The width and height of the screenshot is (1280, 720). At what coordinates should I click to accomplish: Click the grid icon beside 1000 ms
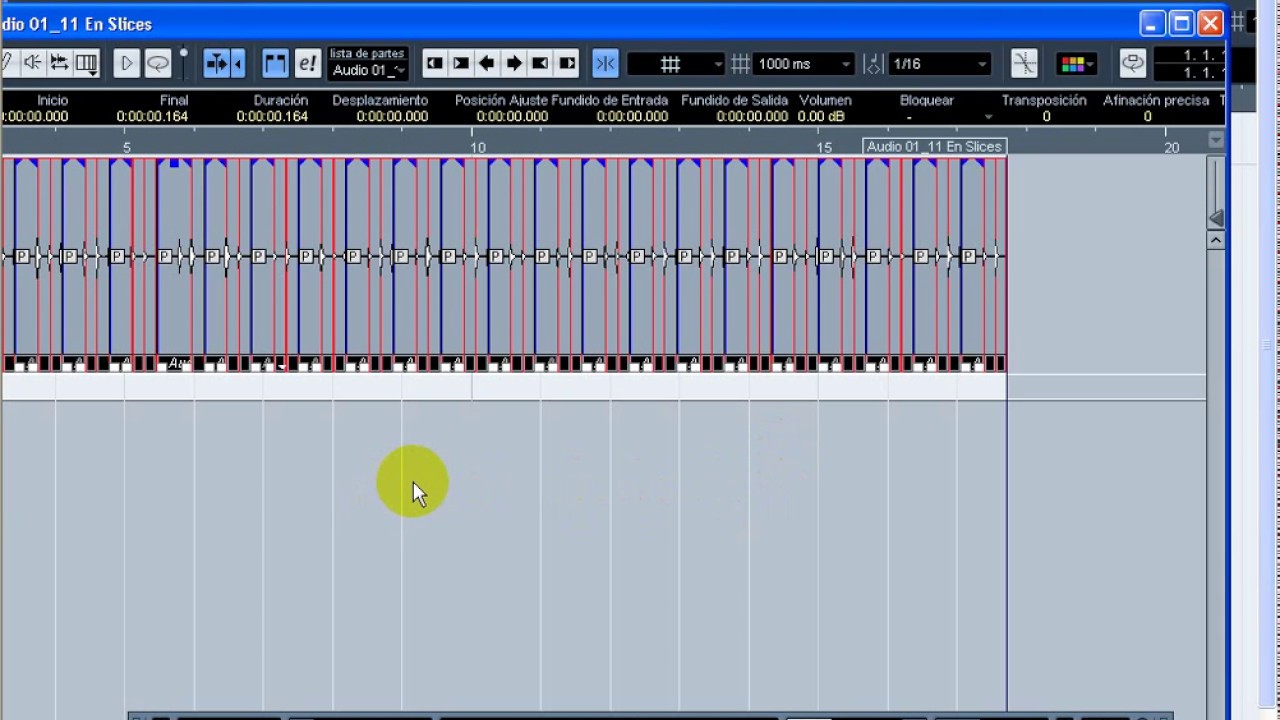(740, 64)
